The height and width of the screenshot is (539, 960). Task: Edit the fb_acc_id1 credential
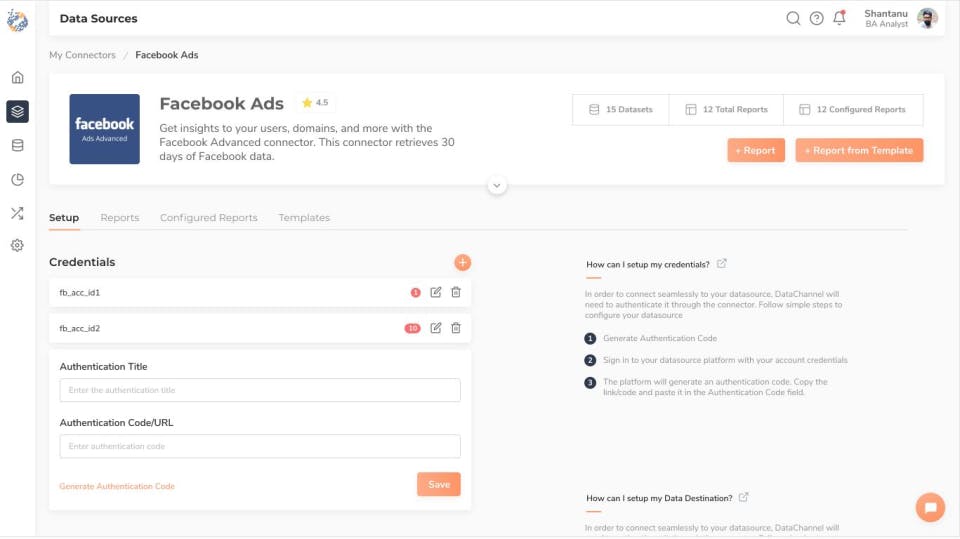coord(436,292)
